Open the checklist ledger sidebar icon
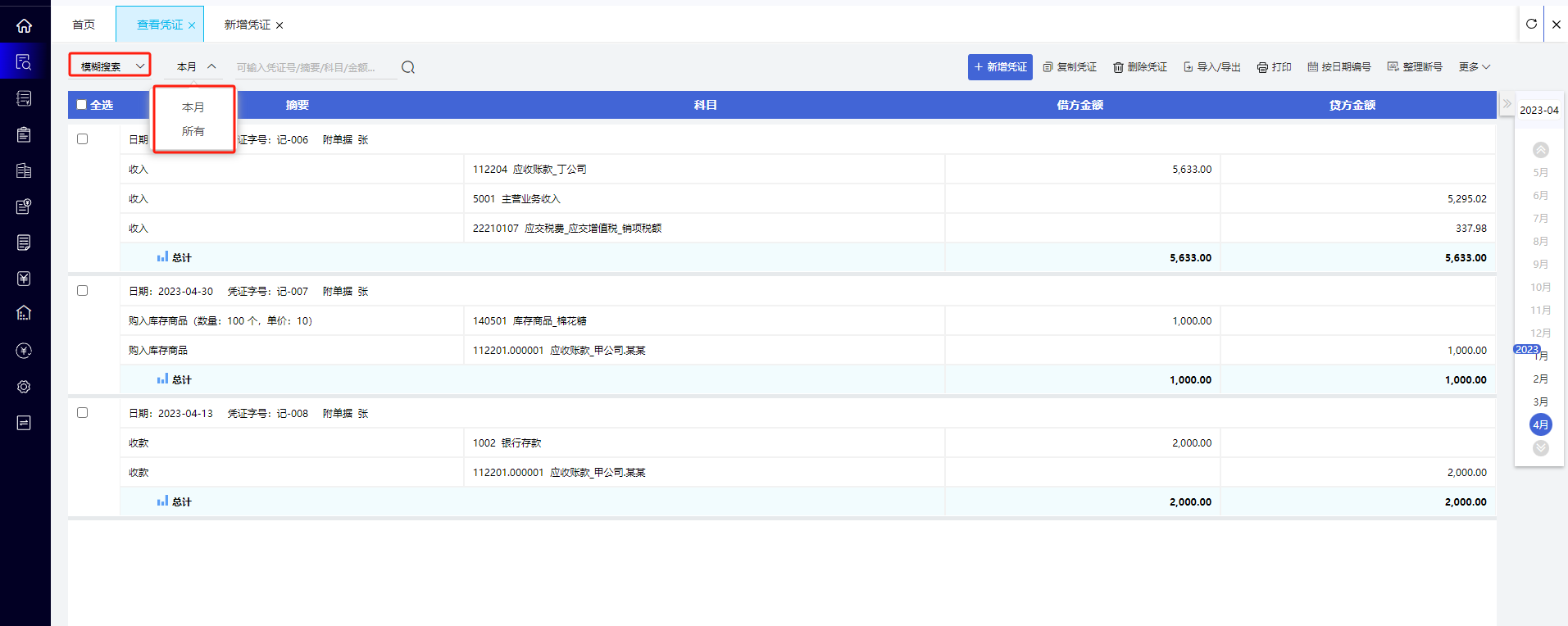Screen dimensions: 1568x626 pos(24,98)
